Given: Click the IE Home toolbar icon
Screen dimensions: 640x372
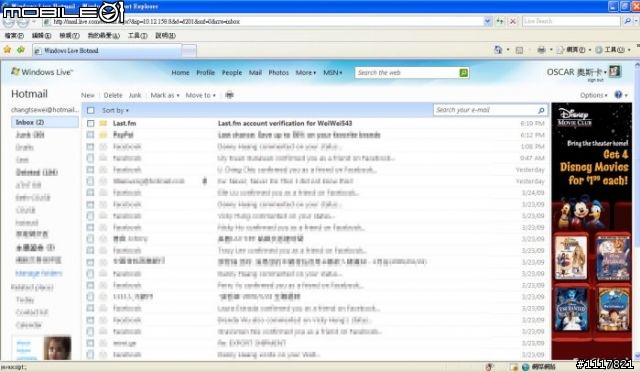Looking at the screenshot, I should 498,50.
